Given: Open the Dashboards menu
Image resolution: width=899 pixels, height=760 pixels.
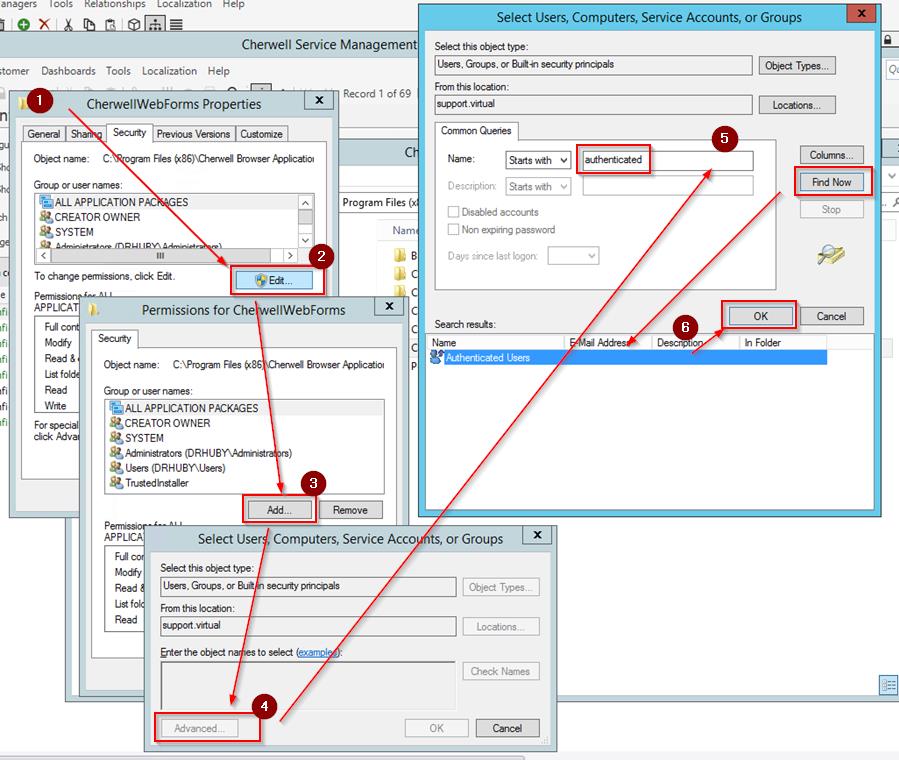Looking at the screenshot, I should [69, 71].
